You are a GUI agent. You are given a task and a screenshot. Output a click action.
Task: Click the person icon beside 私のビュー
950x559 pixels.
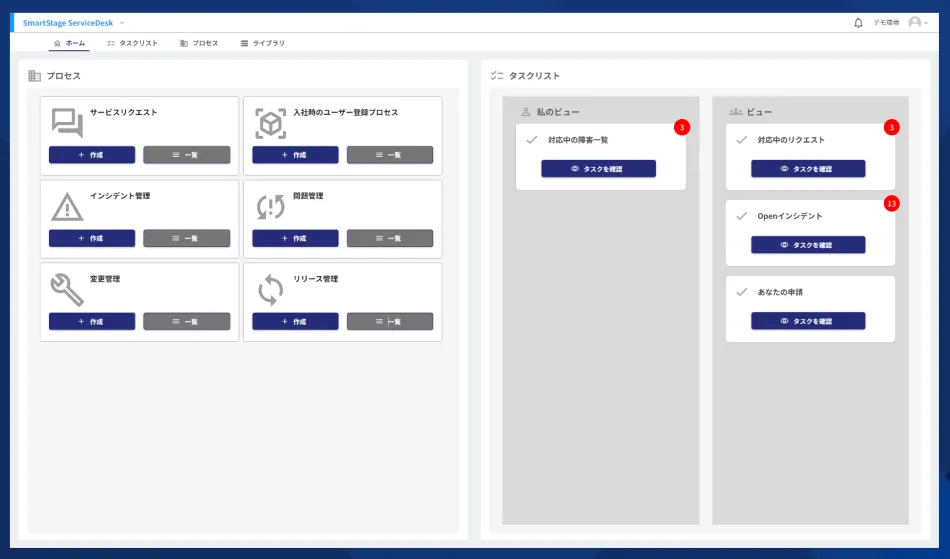click(x=526, y=112)
